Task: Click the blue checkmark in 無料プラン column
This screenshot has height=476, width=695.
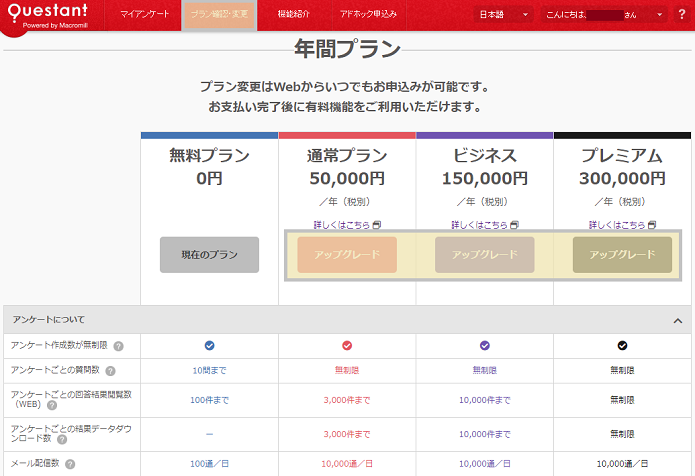Action: tap(209, 346)
